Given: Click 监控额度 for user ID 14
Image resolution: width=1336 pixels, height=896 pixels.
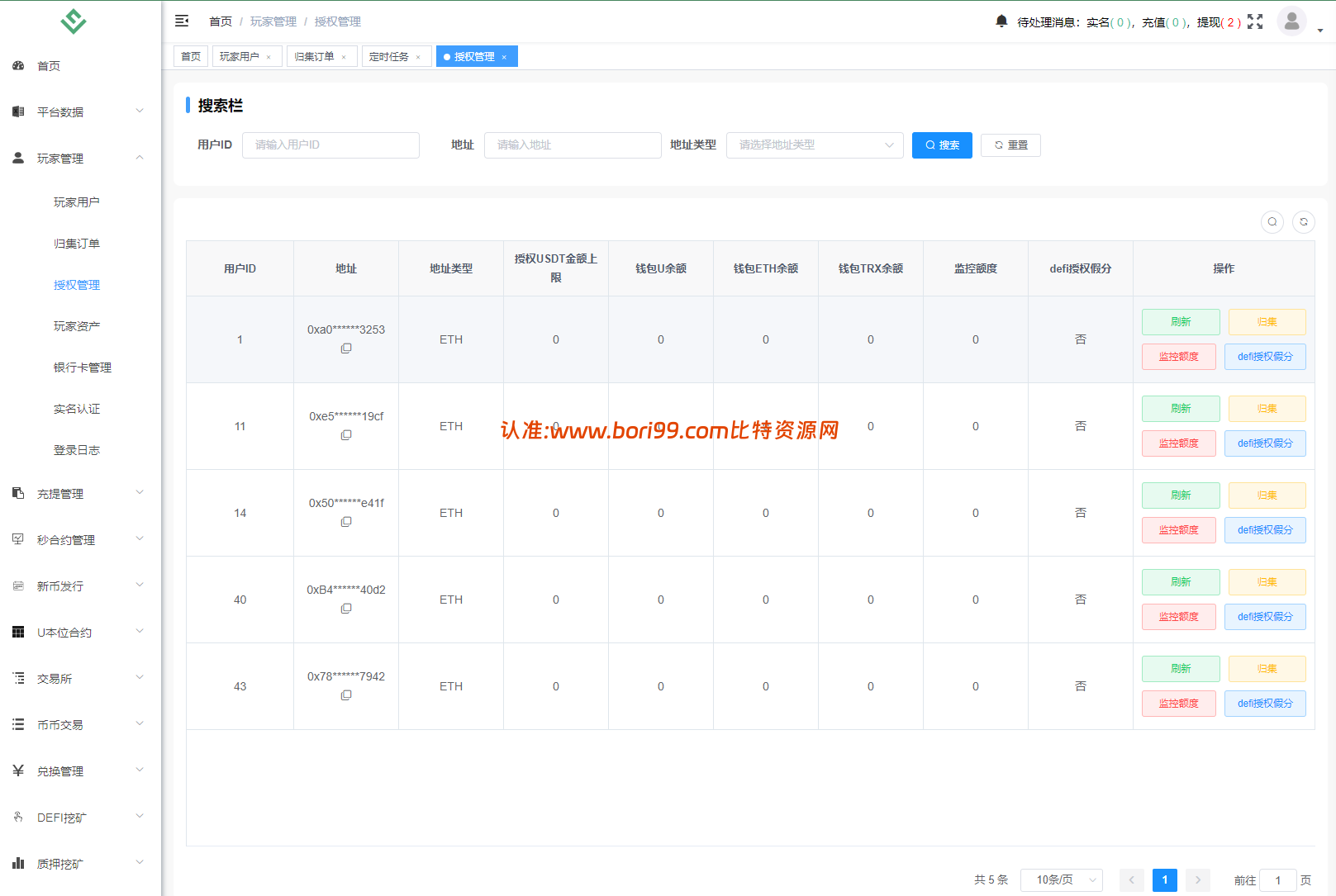Looking at the screenshot, I should pyautogui.click(x=1179, y=530).
